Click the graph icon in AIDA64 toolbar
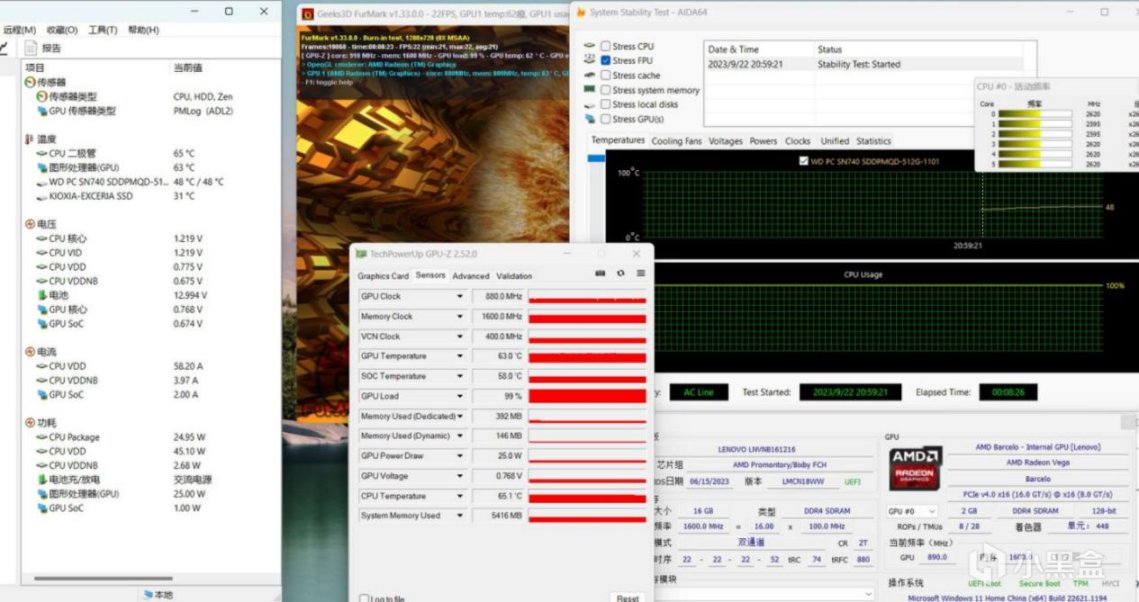This screenshot has height=602, width=1139. tap(4, 48)
